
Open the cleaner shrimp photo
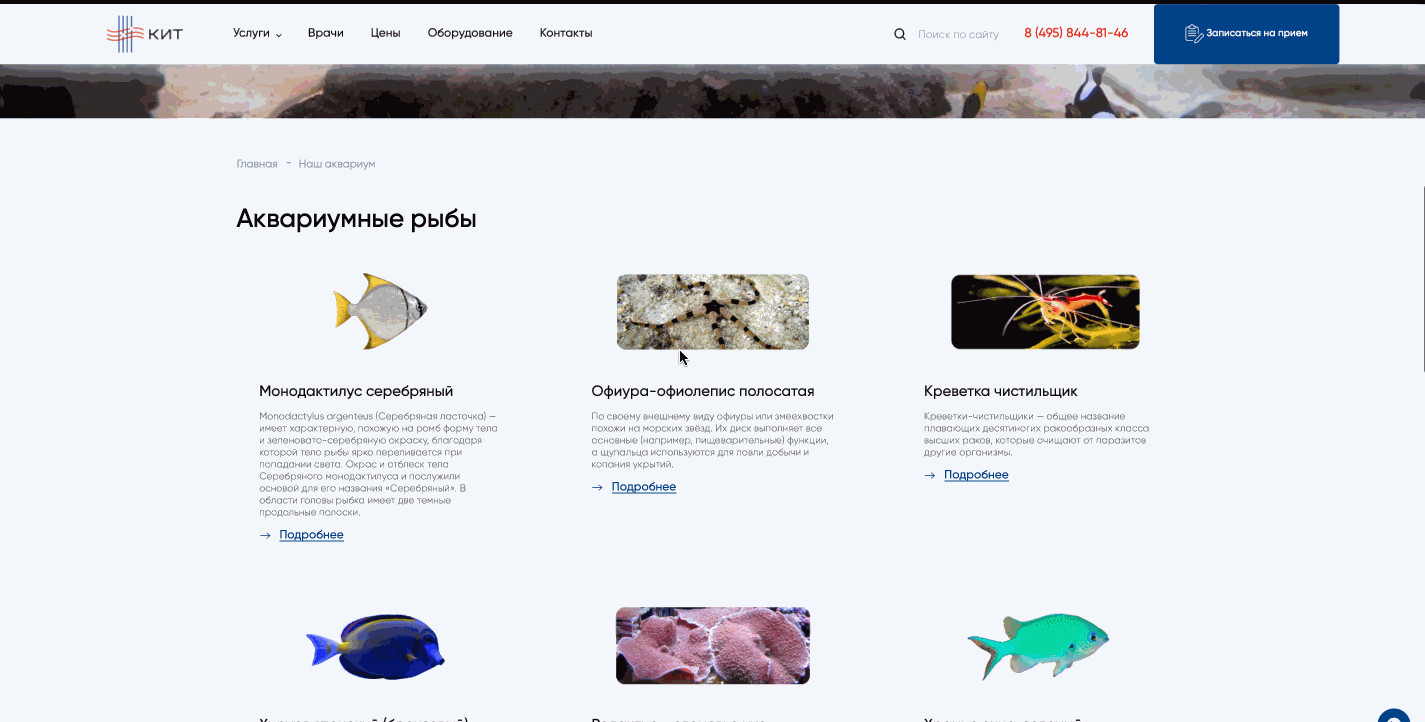[1045, 312]
